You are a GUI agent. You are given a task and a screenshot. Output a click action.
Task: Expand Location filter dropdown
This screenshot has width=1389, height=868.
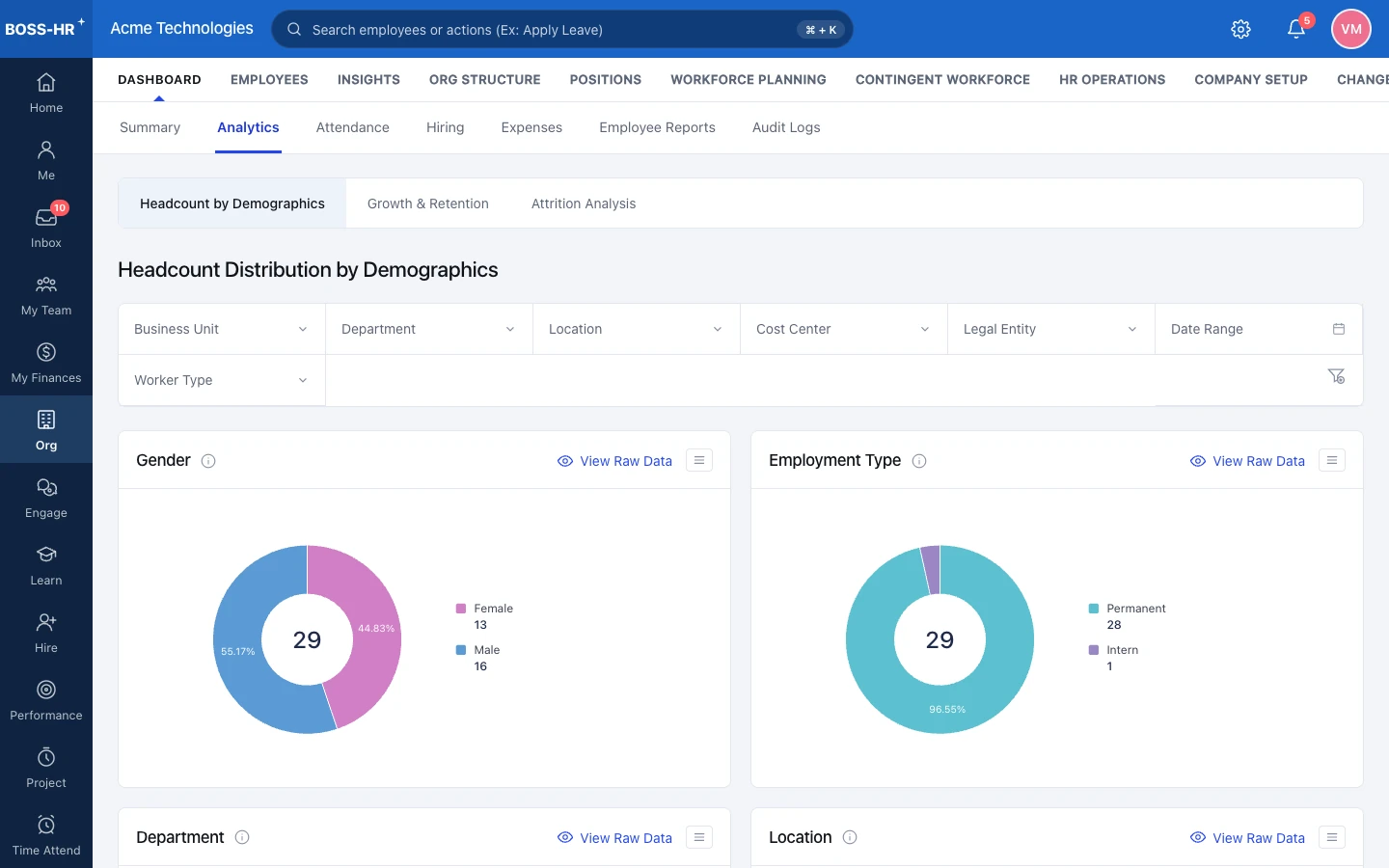click(x=637, y=329)
